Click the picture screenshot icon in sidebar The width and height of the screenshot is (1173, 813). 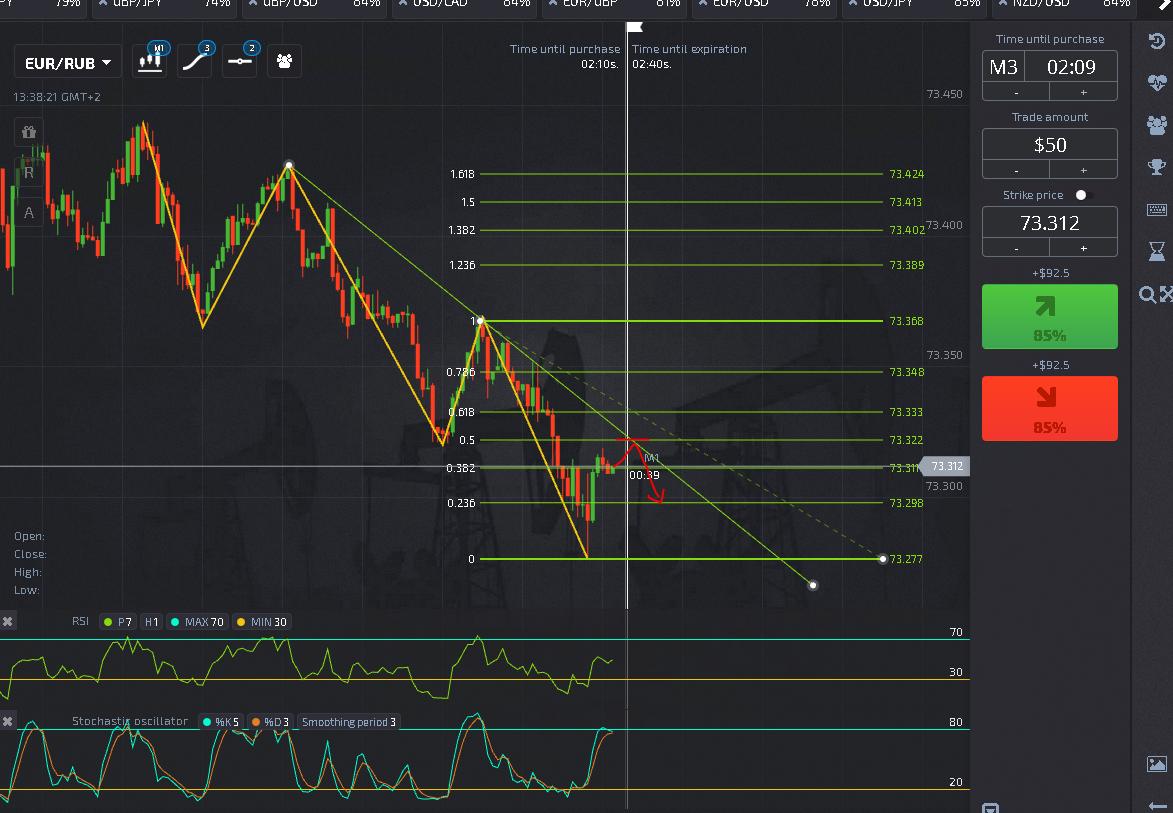1157,764
